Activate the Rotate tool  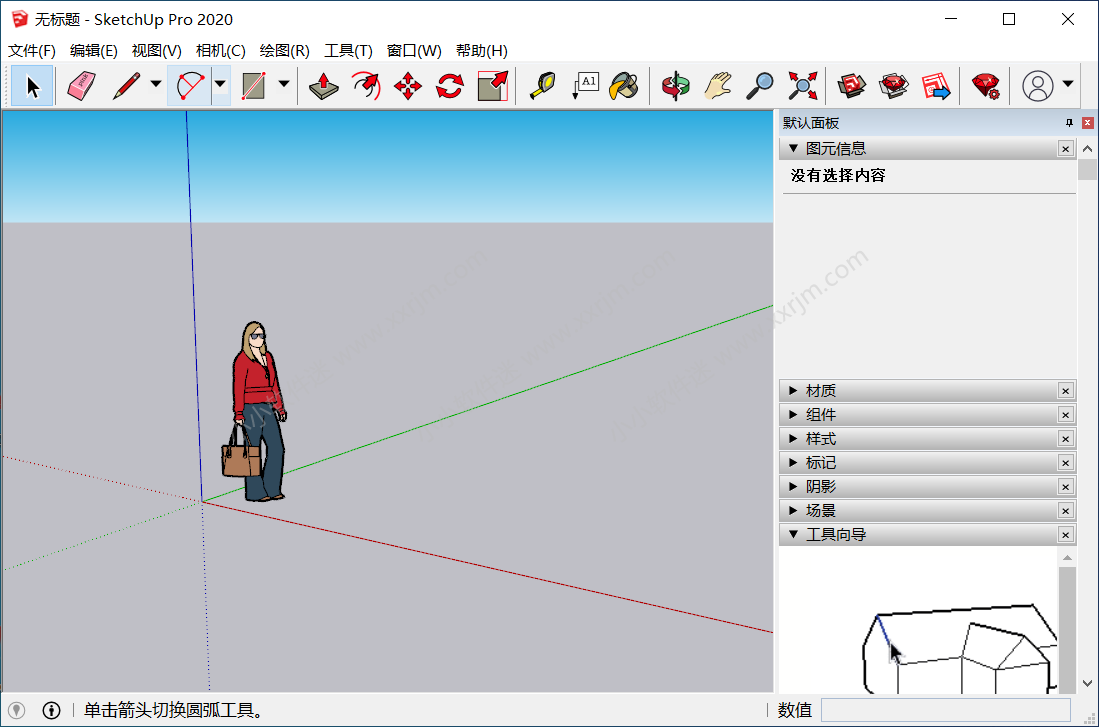(x=450, y=86)
